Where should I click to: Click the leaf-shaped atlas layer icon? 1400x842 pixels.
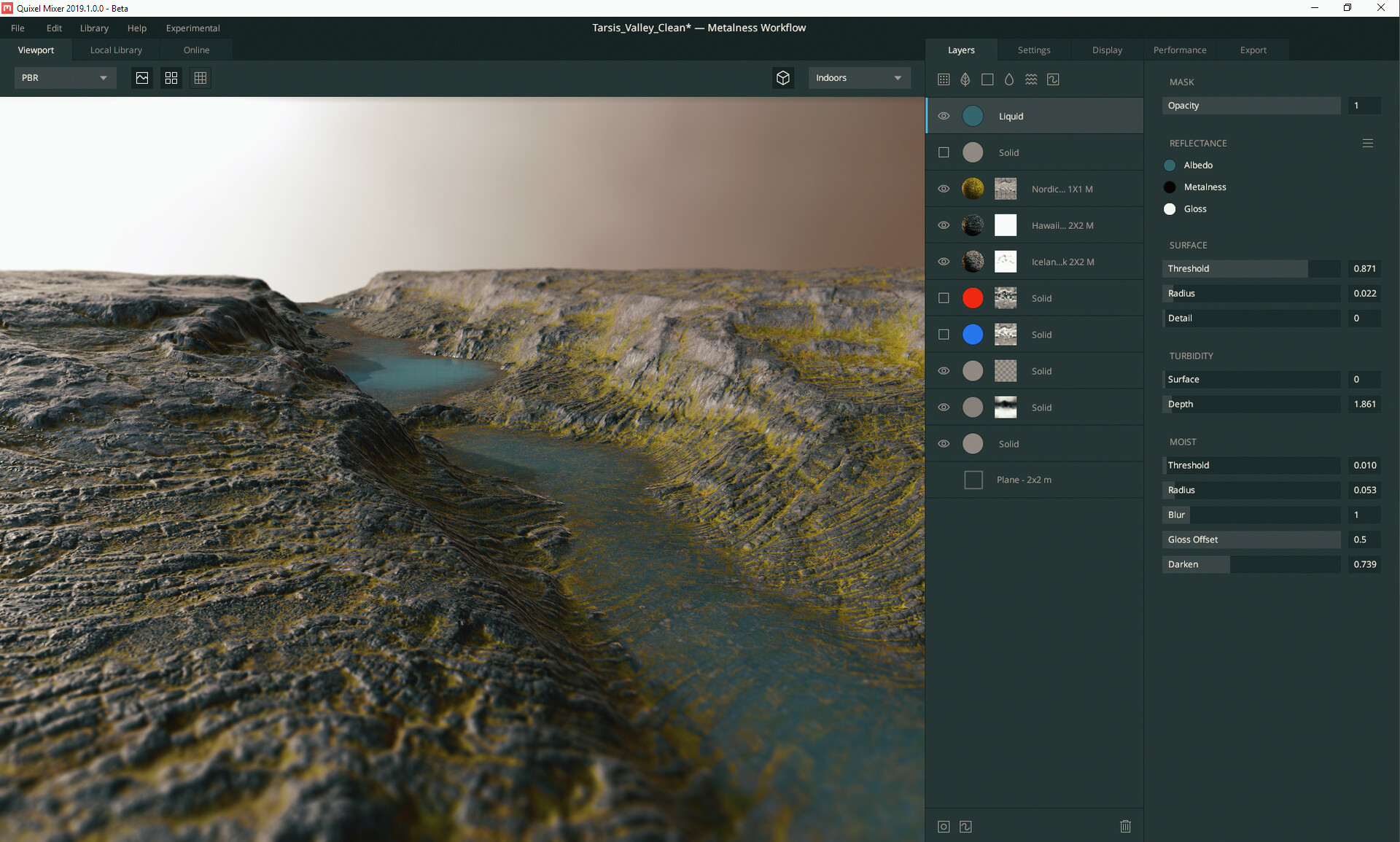(x=965, y=79)
